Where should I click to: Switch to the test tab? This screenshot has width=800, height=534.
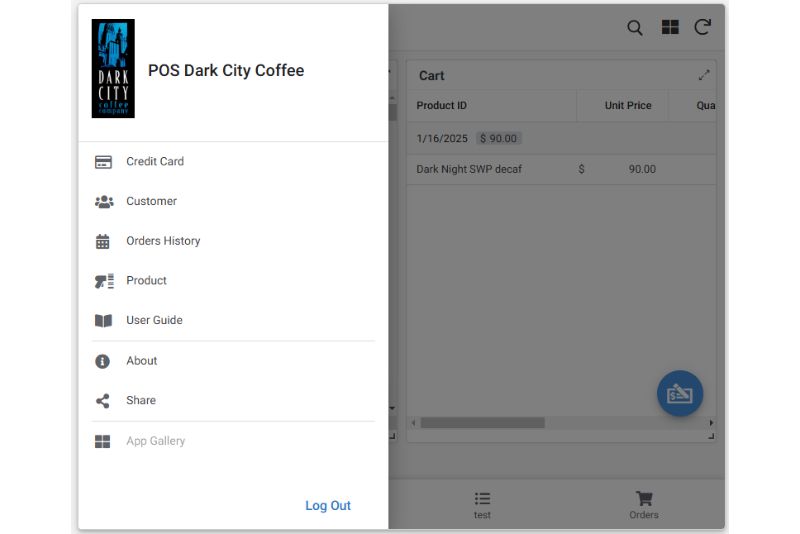point(482,505)
